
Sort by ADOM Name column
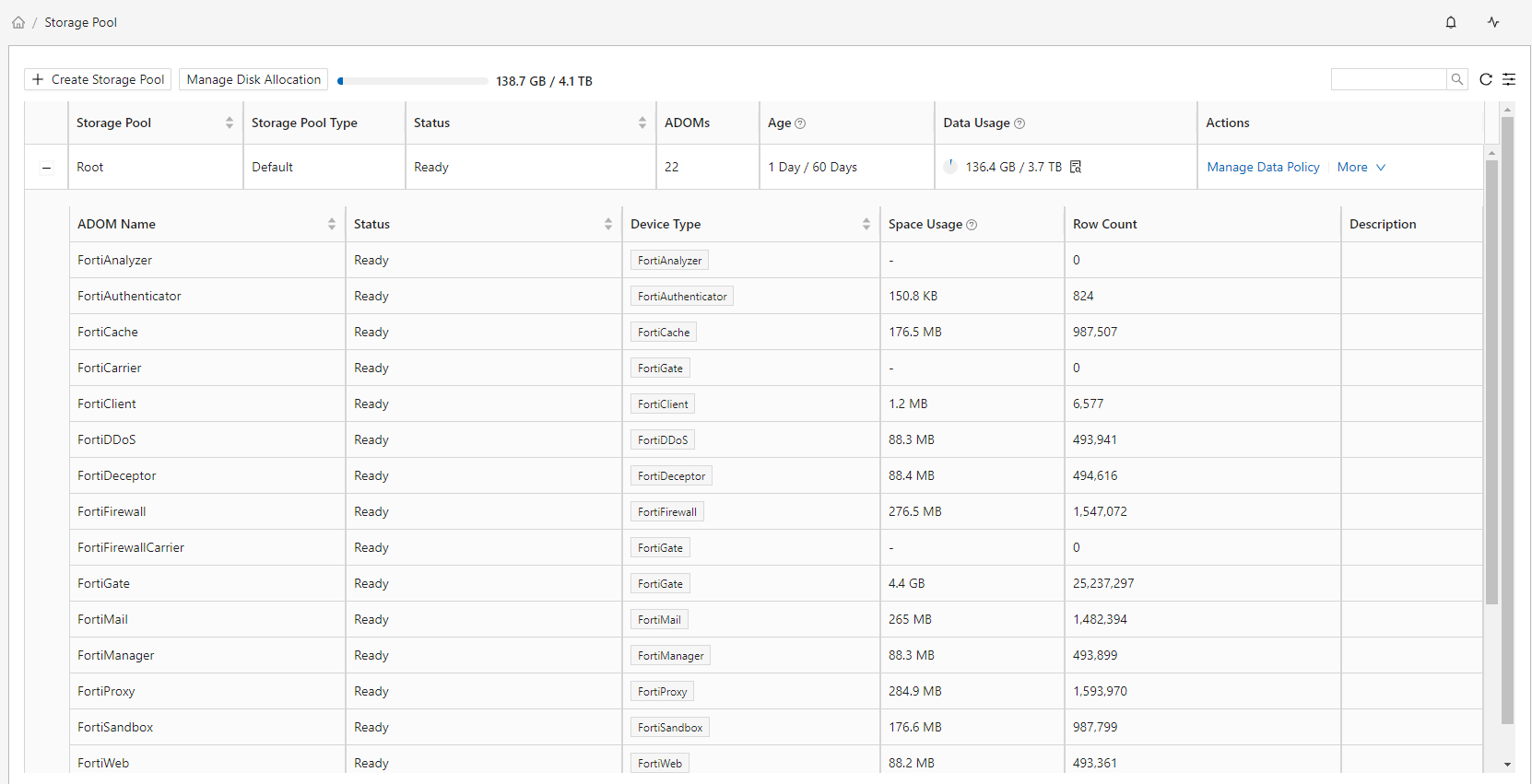tap(332, 224)
